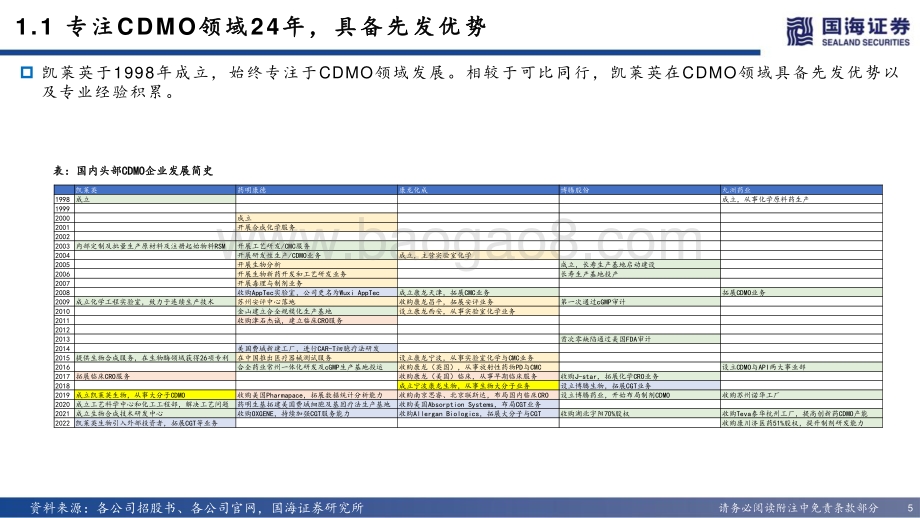
Task: Click the cell 收购康龙昌平,拓展安评业务
Action: [x=478, y=302]
